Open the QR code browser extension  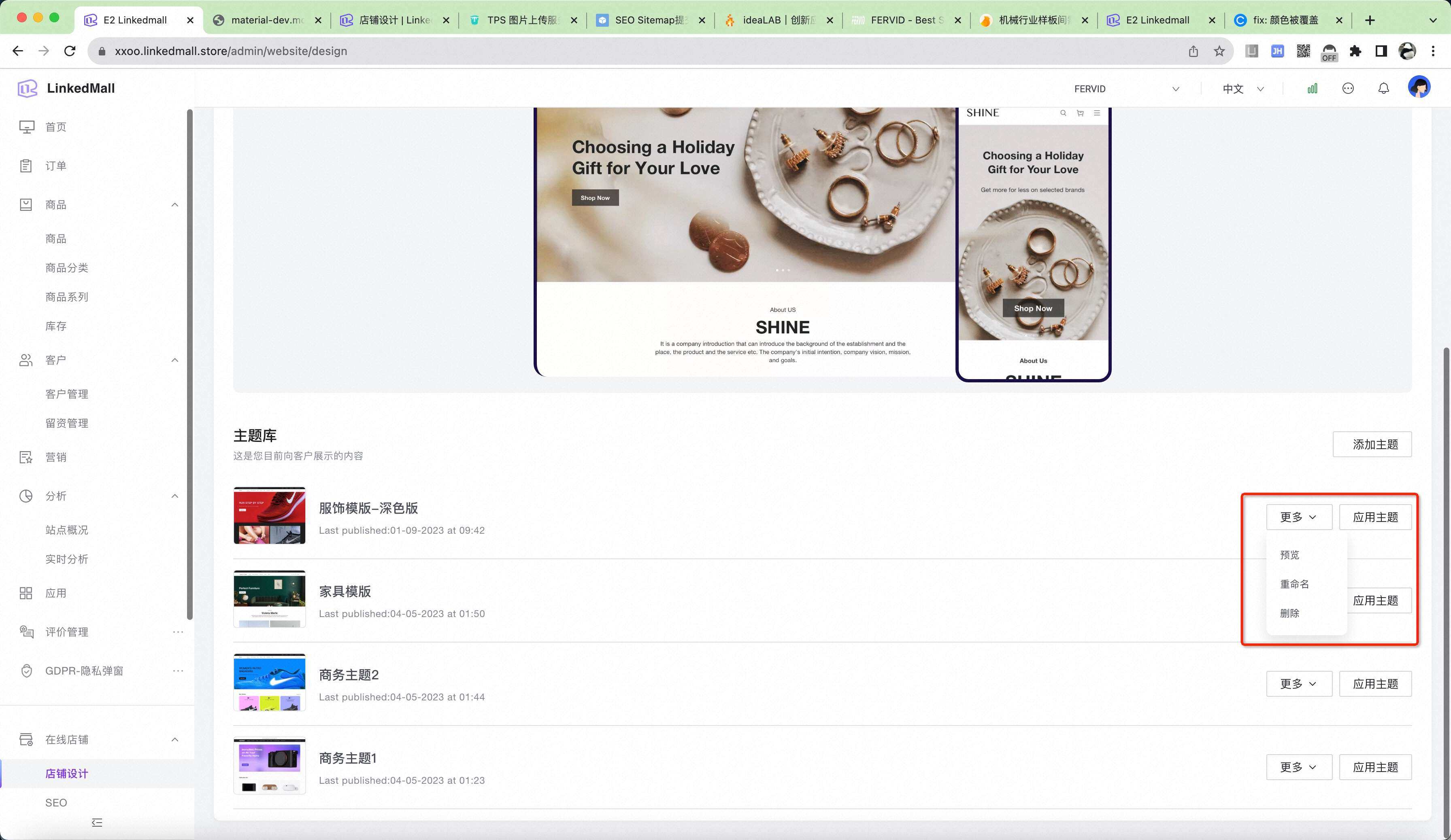[x=1303, y=51]
